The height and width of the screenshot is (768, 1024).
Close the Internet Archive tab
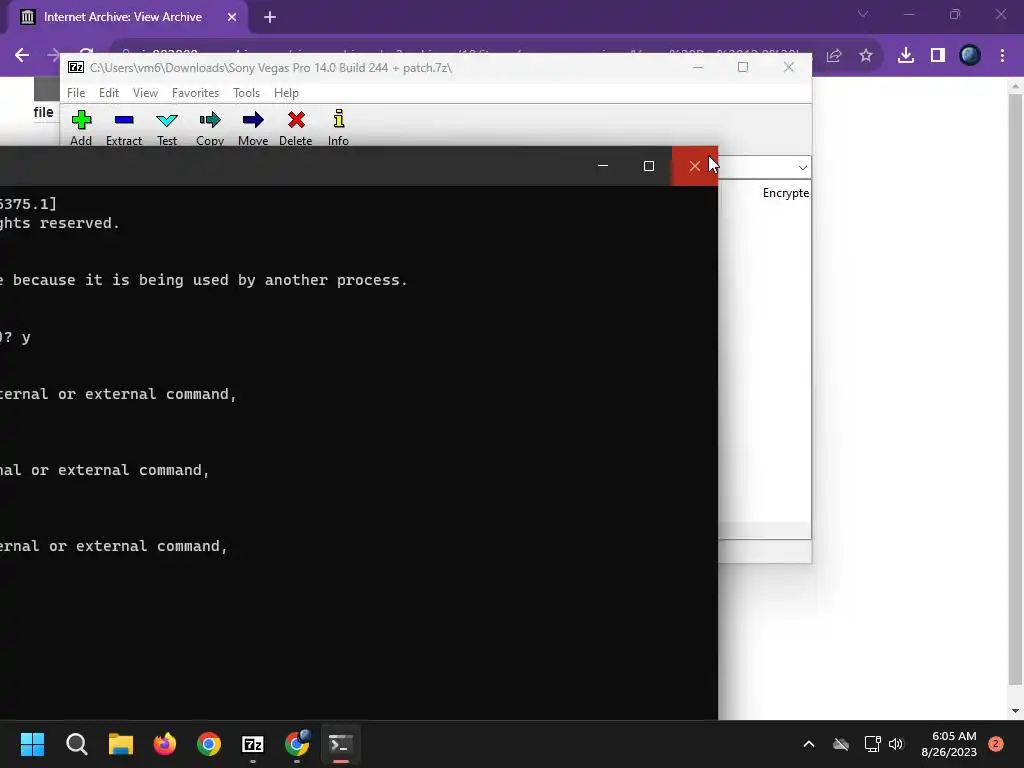point(232,17)
